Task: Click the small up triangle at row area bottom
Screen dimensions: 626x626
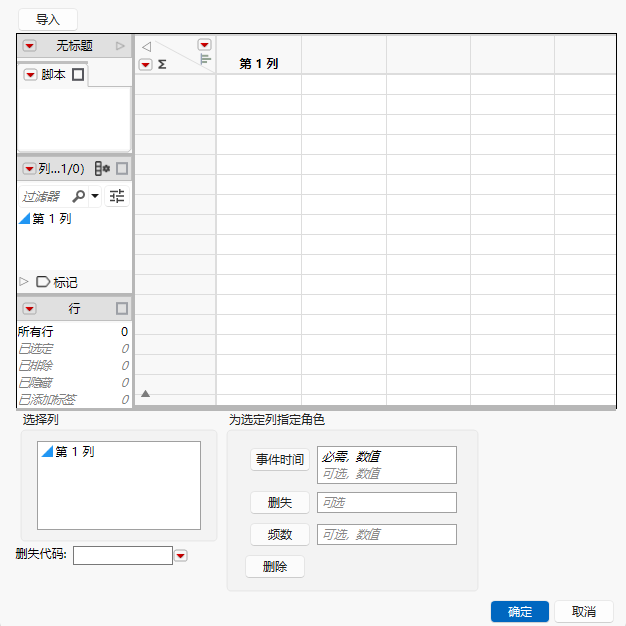Action: [145, 394]
